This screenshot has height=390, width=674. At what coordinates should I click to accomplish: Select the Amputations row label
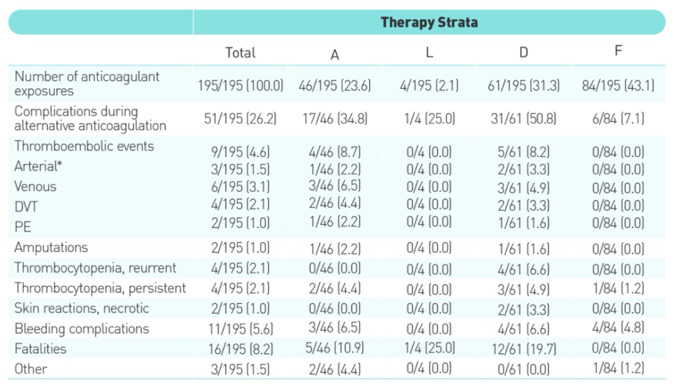51,248
